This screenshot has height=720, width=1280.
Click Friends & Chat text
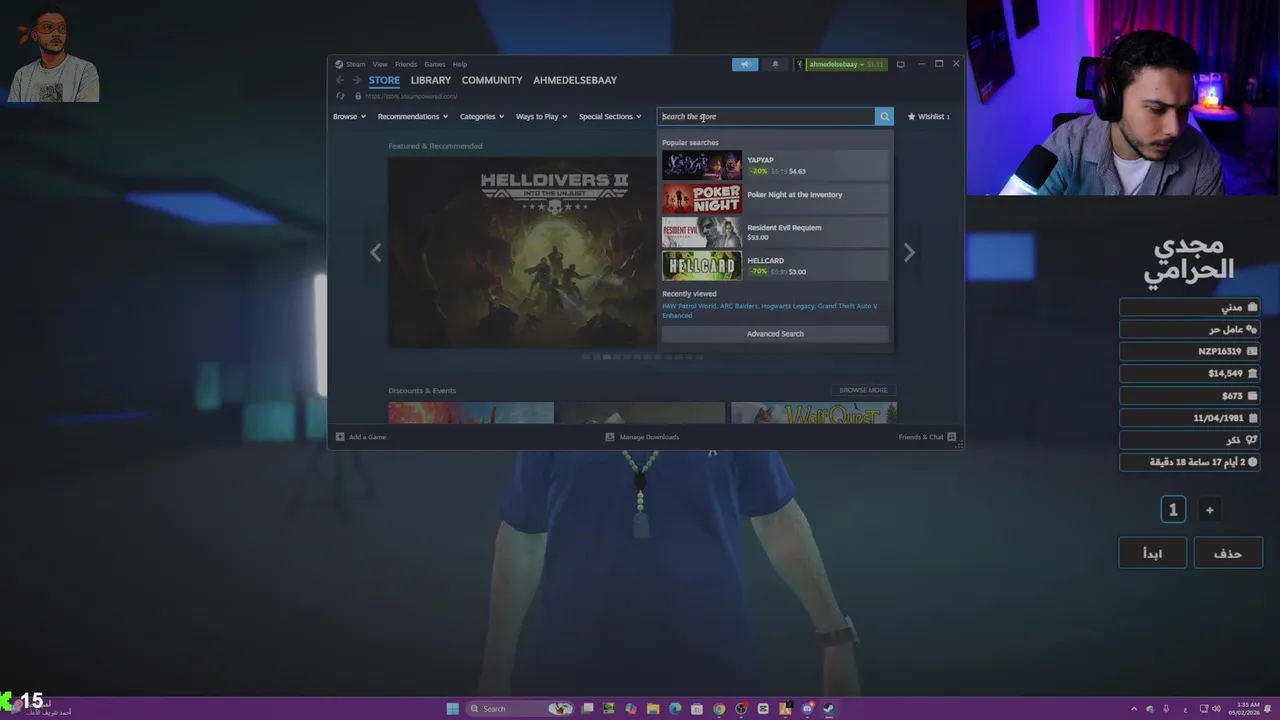pyautogui.click(x=921, y=437)
